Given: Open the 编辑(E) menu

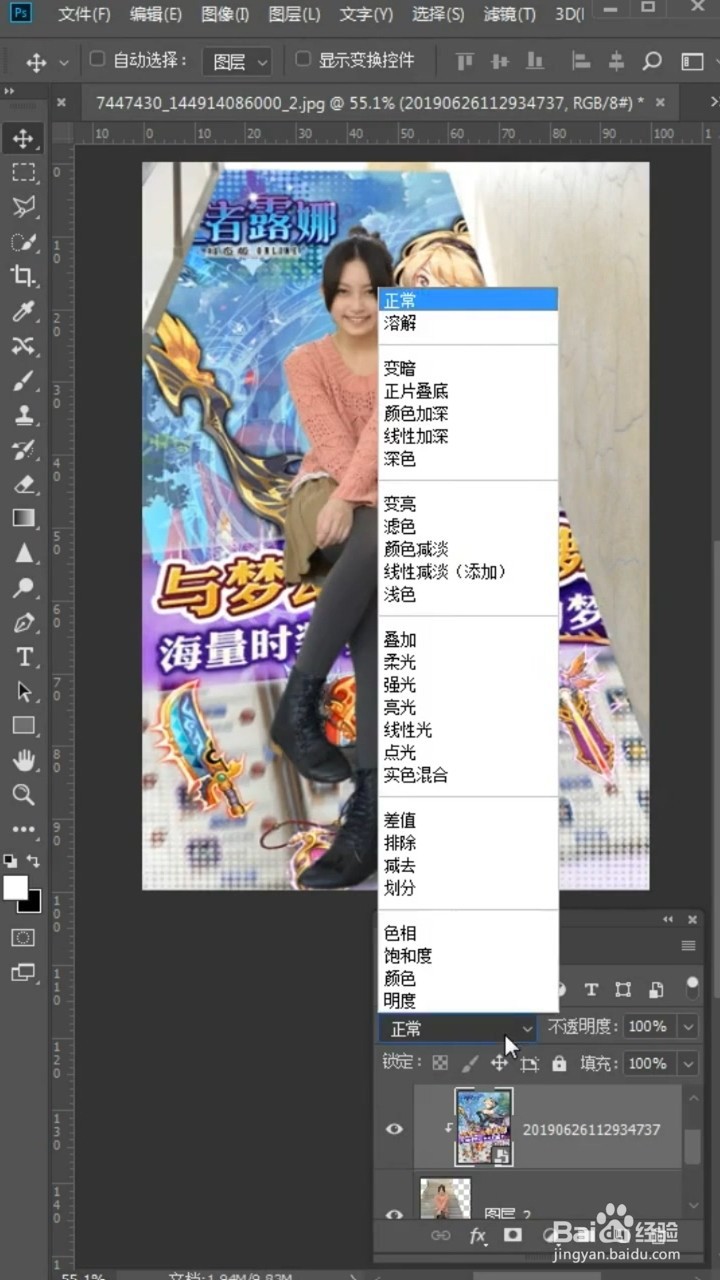Looking at the screenshot, I should pos(156,15).
